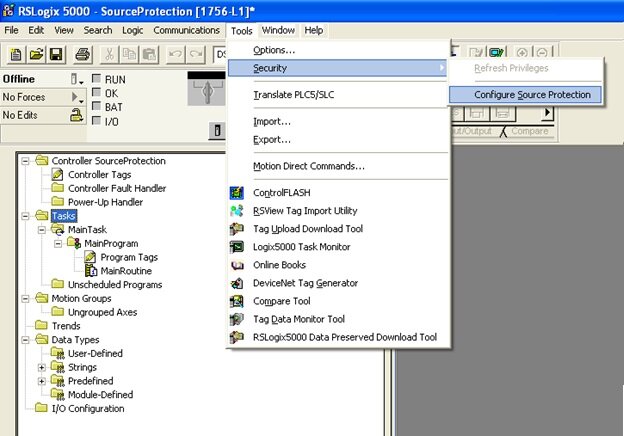Click the Paste toolbar icon

coord(150,54)
